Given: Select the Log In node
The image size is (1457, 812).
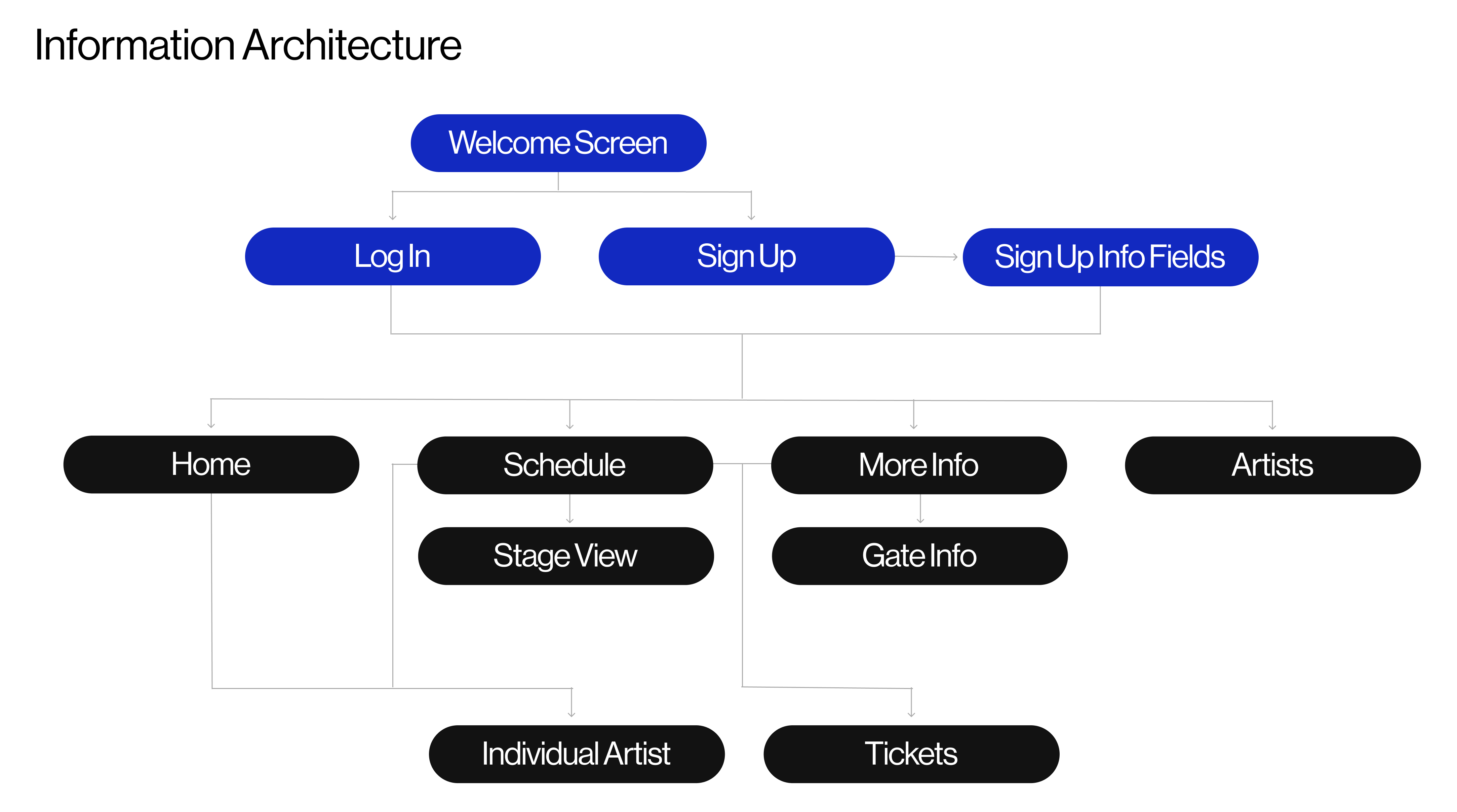Looking at the screenshot, I should pos(393,256).
